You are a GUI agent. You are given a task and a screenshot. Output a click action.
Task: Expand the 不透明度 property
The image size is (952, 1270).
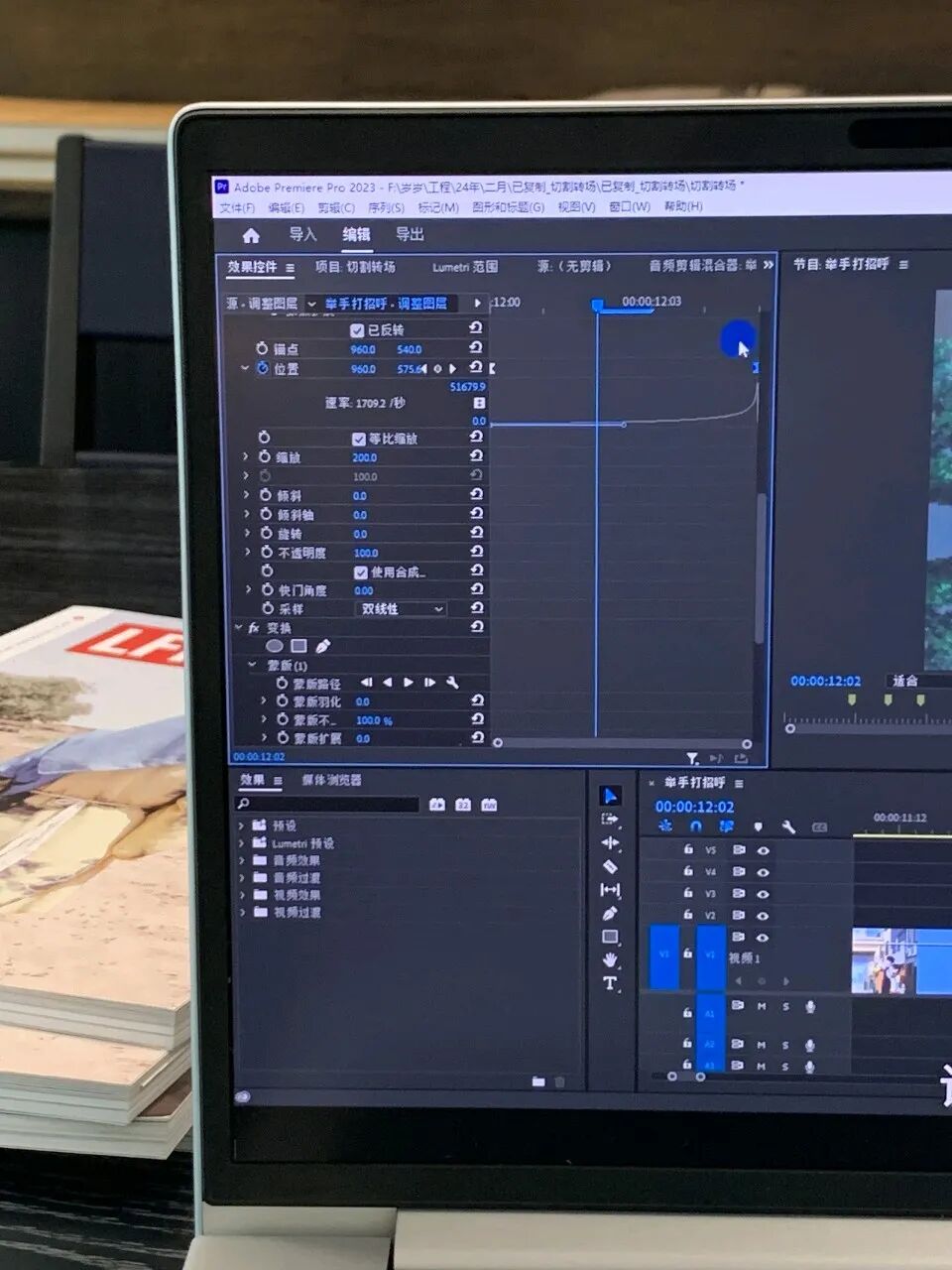click(248, 553)
